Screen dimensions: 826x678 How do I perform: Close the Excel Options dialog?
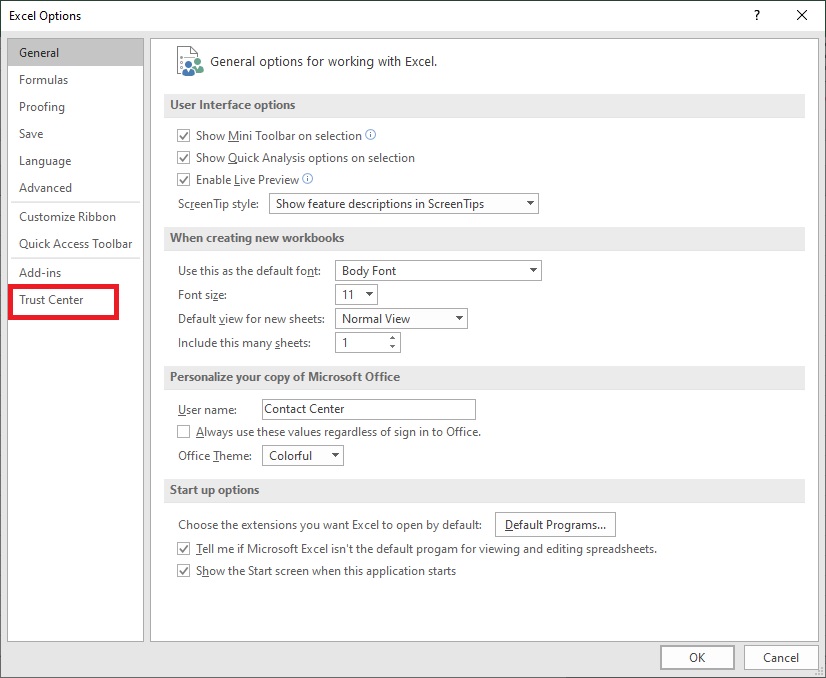click(x=802, y=15)
